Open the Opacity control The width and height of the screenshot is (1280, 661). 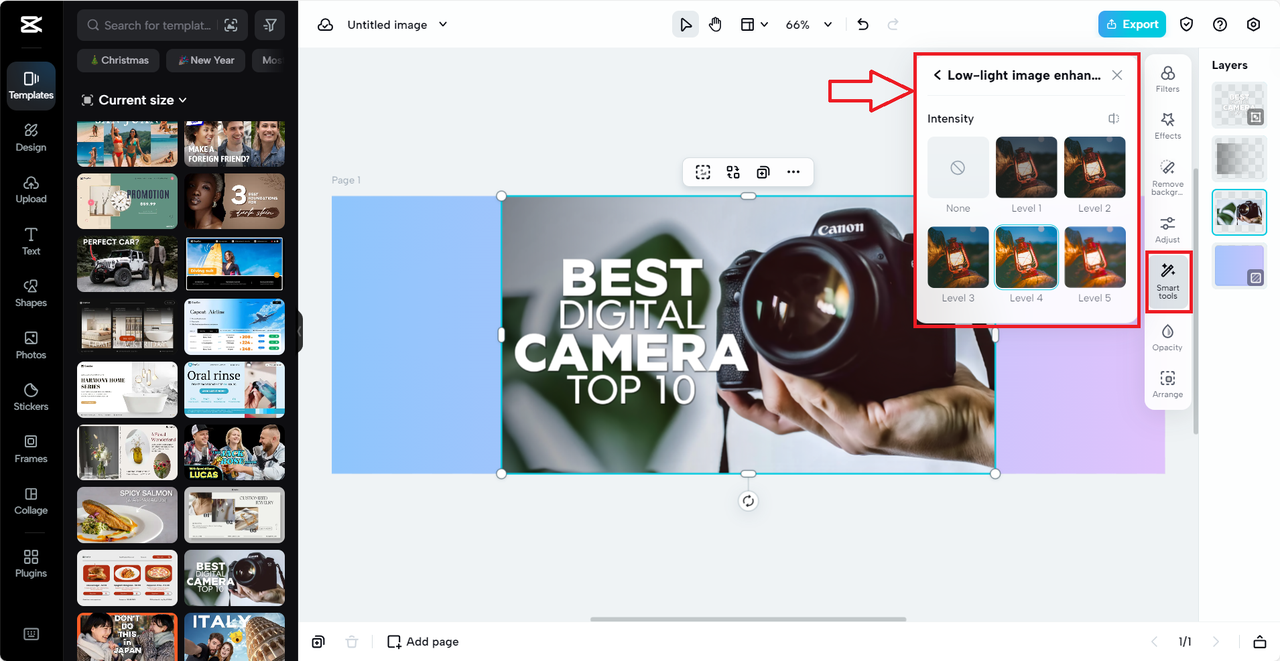tap(1168, 337)
